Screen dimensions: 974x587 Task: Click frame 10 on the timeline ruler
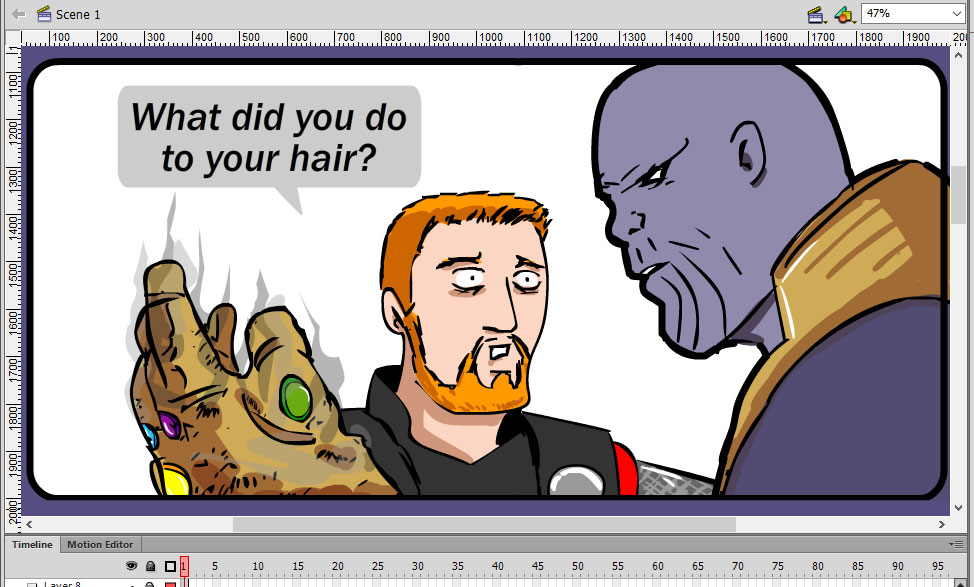point(258,566)
